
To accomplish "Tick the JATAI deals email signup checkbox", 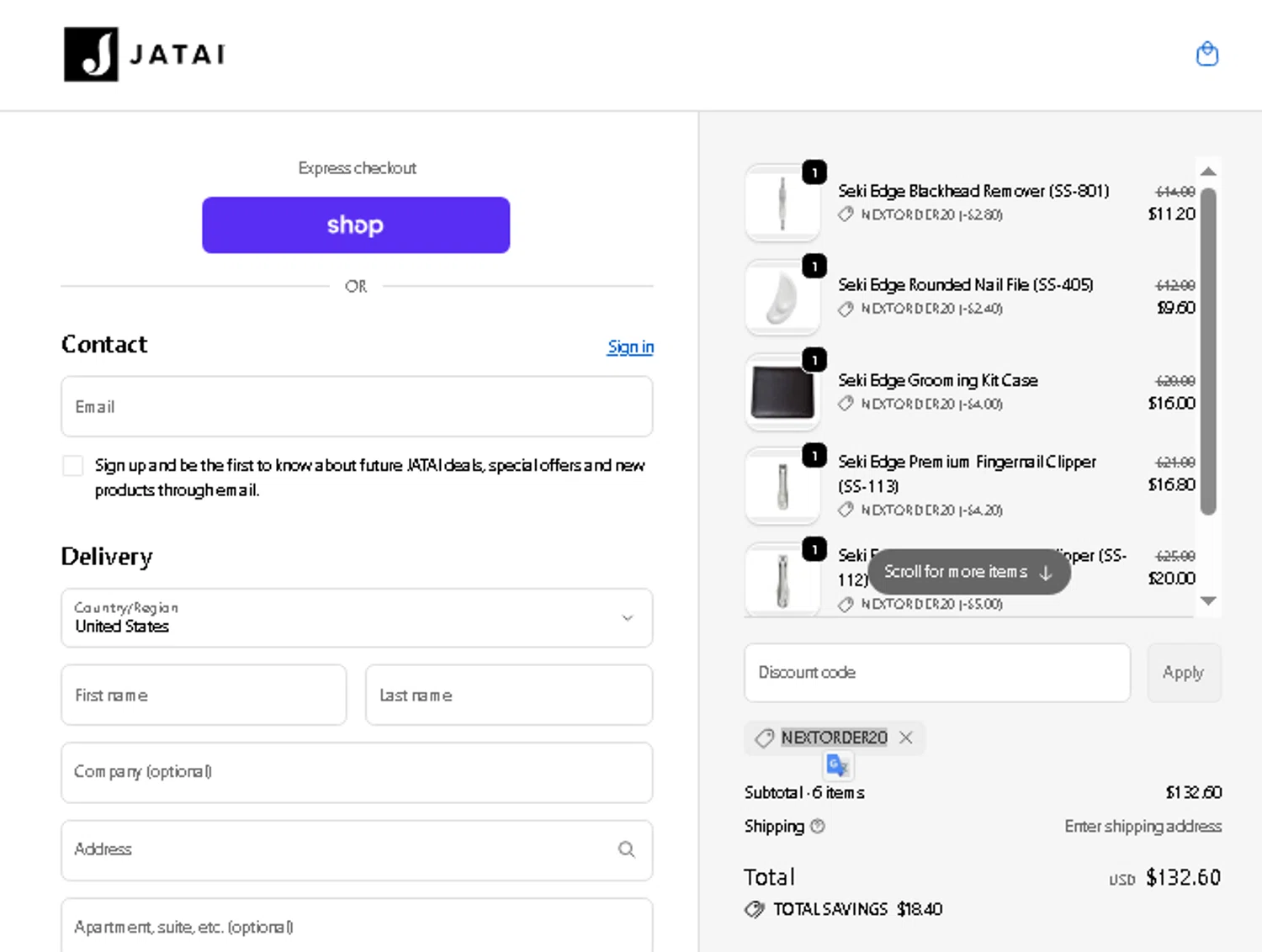I will pyautogui.click(x=73, y=466).
